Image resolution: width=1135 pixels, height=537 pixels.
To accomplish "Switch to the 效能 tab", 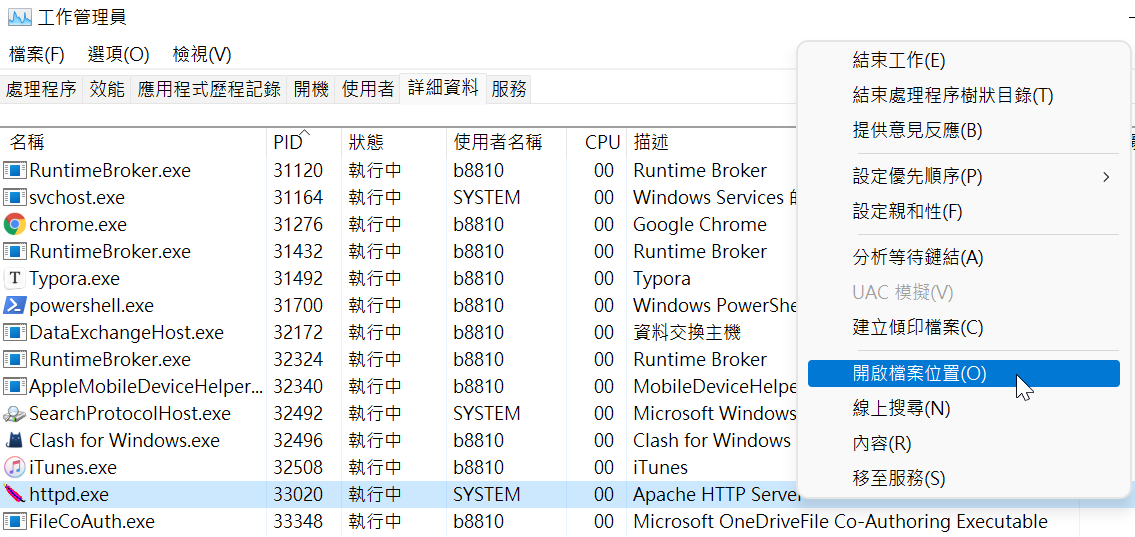I will (x=107, y=90).
